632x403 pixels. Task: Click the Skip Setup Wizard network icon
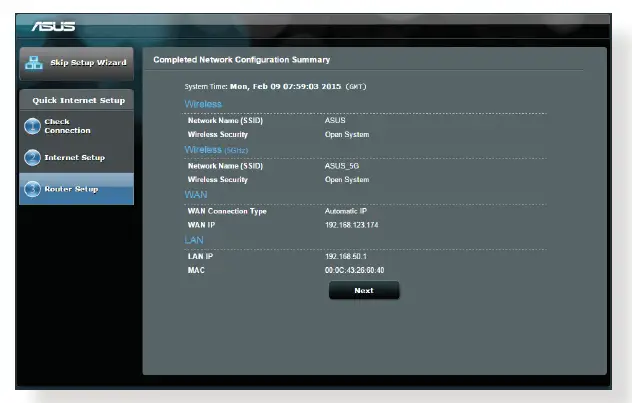33,62
